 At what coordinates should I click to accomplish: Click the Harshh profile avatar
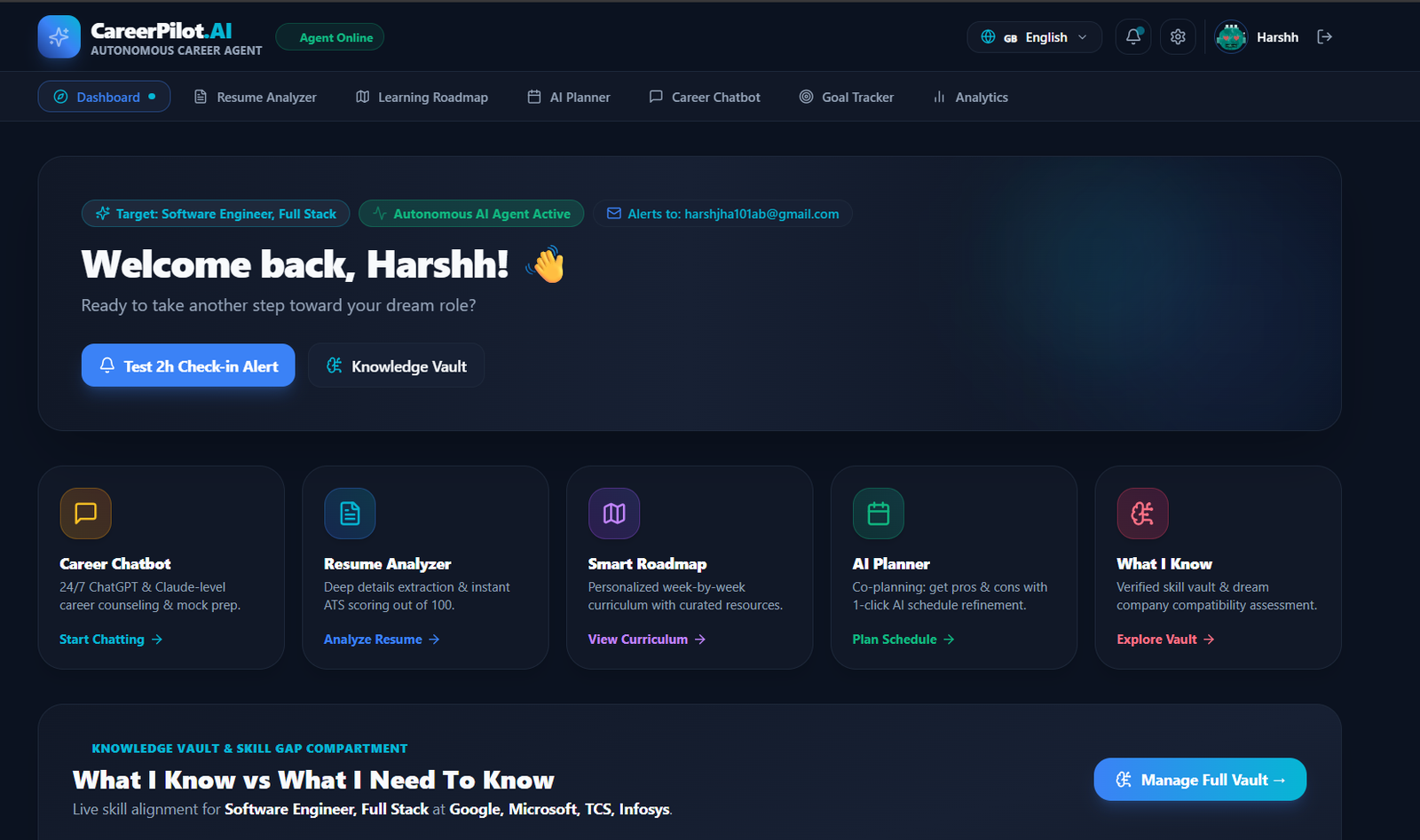pos(1231,37)
